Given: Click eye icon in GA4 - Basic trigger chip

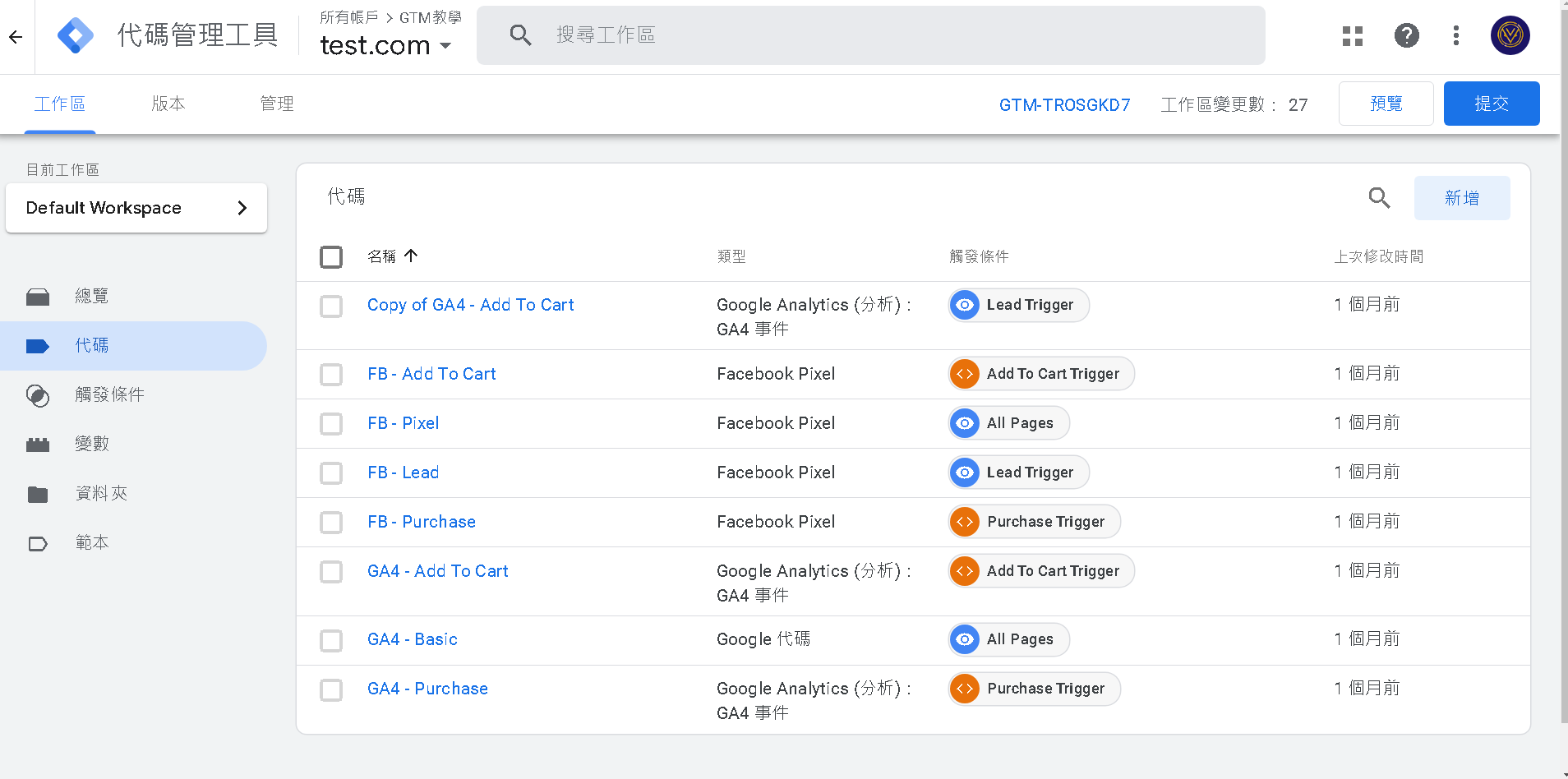Looking at the screenshot, I should pos(965,639).
